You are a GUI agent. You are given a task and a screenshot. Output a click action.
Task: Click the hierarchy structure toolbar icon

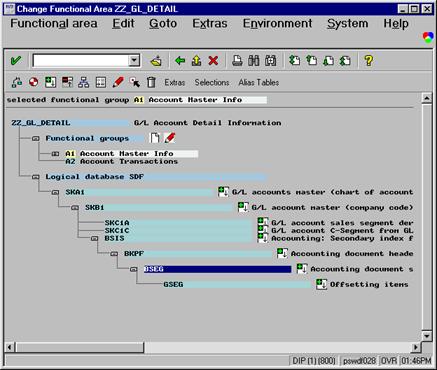pyautogui.click(x=83, y=82)
